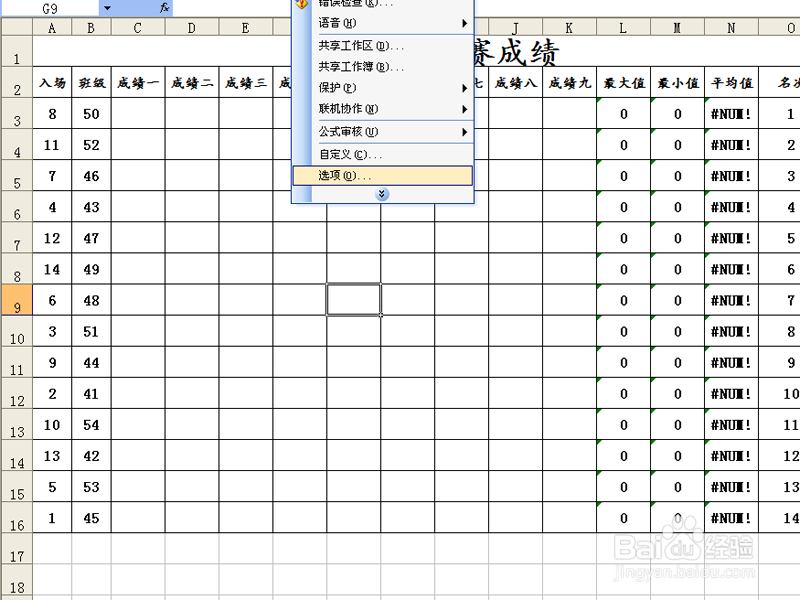Image resolution: width=800 pixels, height=600 pixels.
Task: Click #NUM! error cell in row 9
Action: (x=732, y=300)
